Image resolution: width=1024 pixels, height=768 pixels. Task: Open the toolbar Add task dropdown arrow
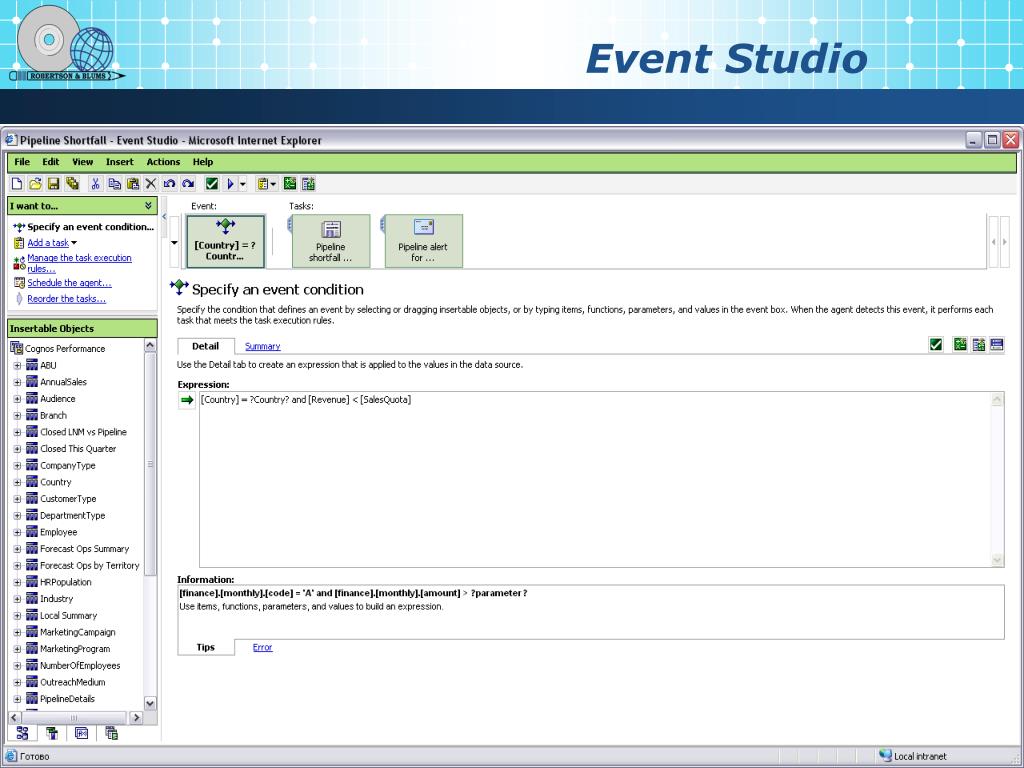pos(273,184)
